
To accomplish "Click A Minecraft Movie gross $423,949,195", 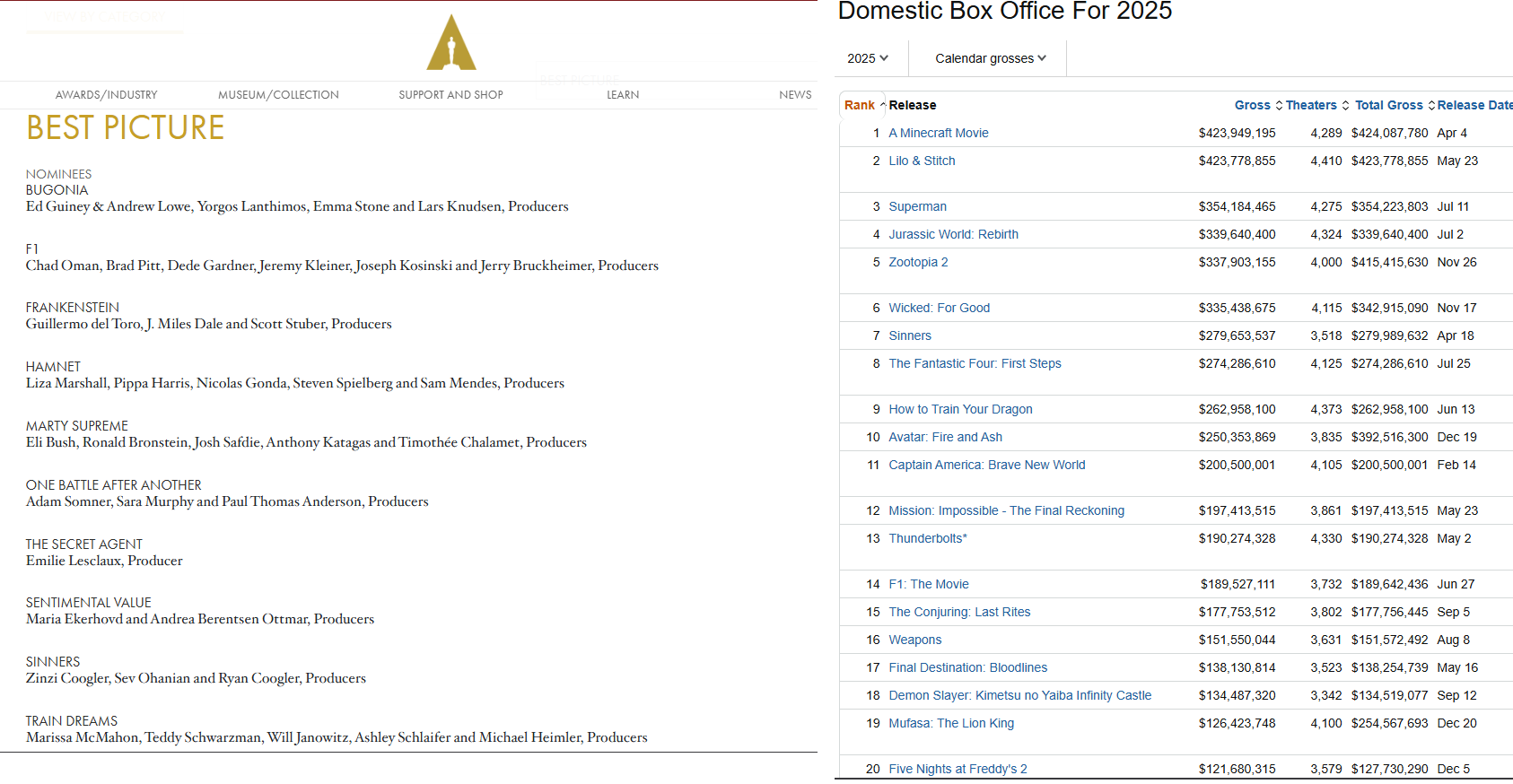I will [x=1237, y=133].
